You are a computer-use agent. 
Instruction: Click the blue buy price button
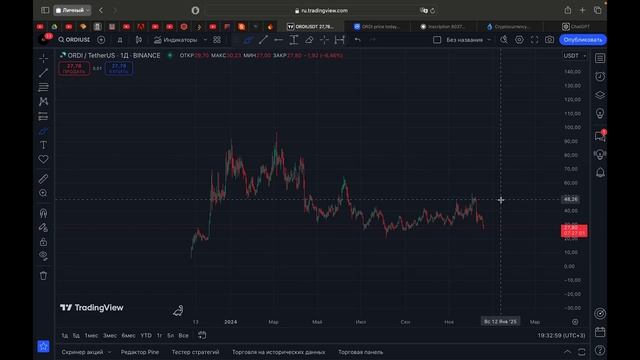[119, 68]
